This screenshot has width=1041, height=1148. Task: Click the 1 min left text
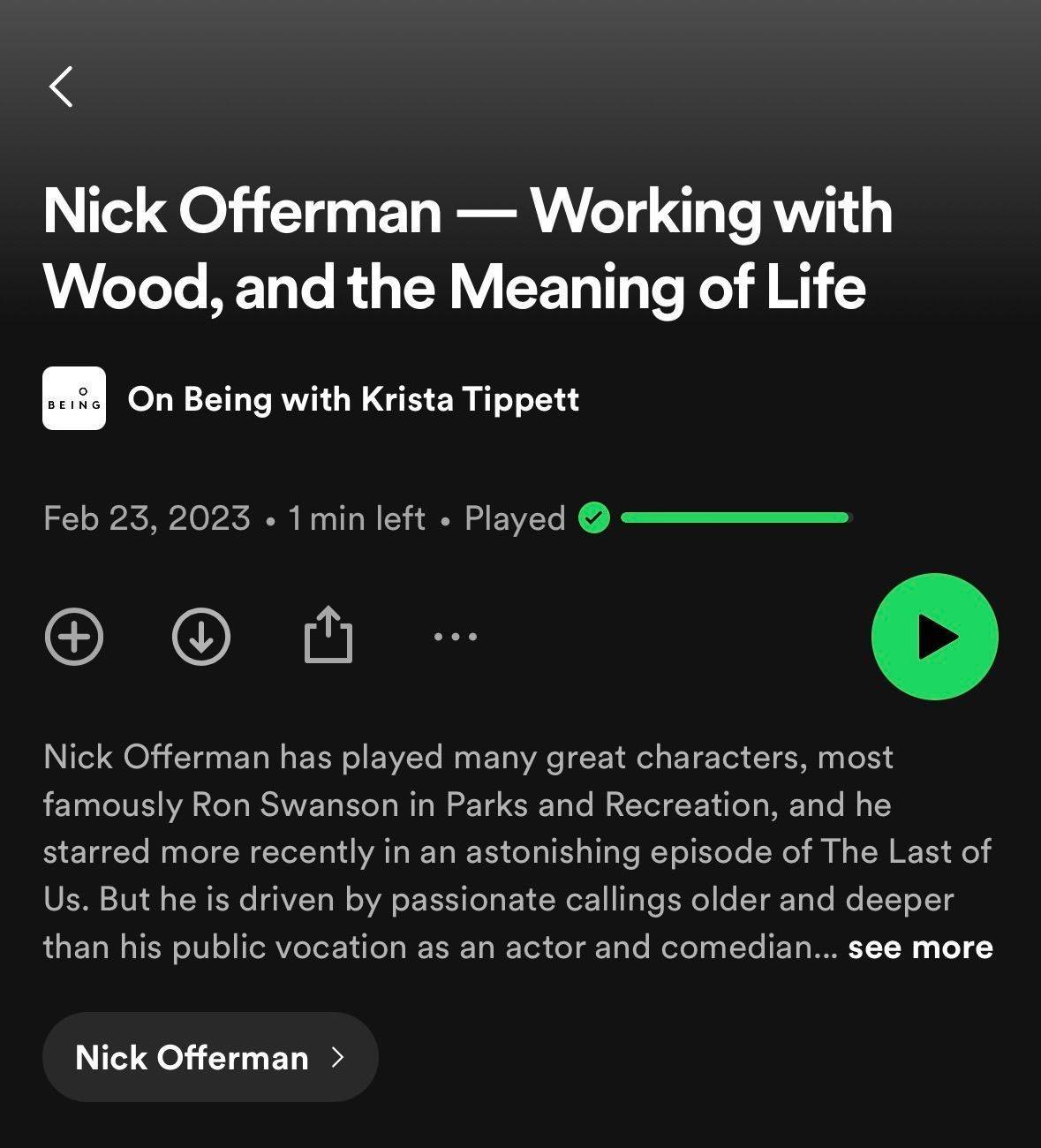(357, 518)
